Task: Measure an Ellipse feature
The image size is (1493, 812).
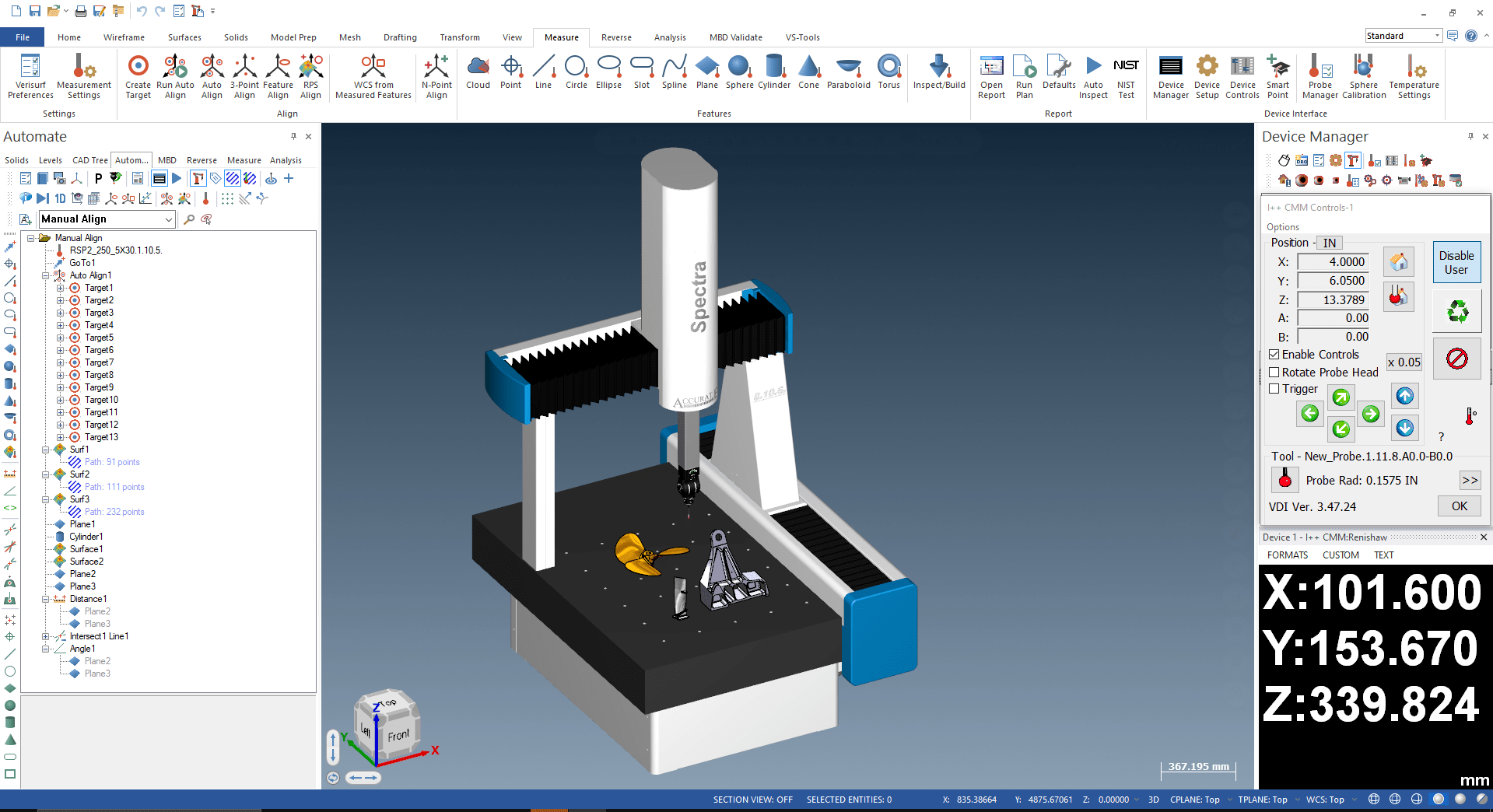Action: (x=608, y=72)
